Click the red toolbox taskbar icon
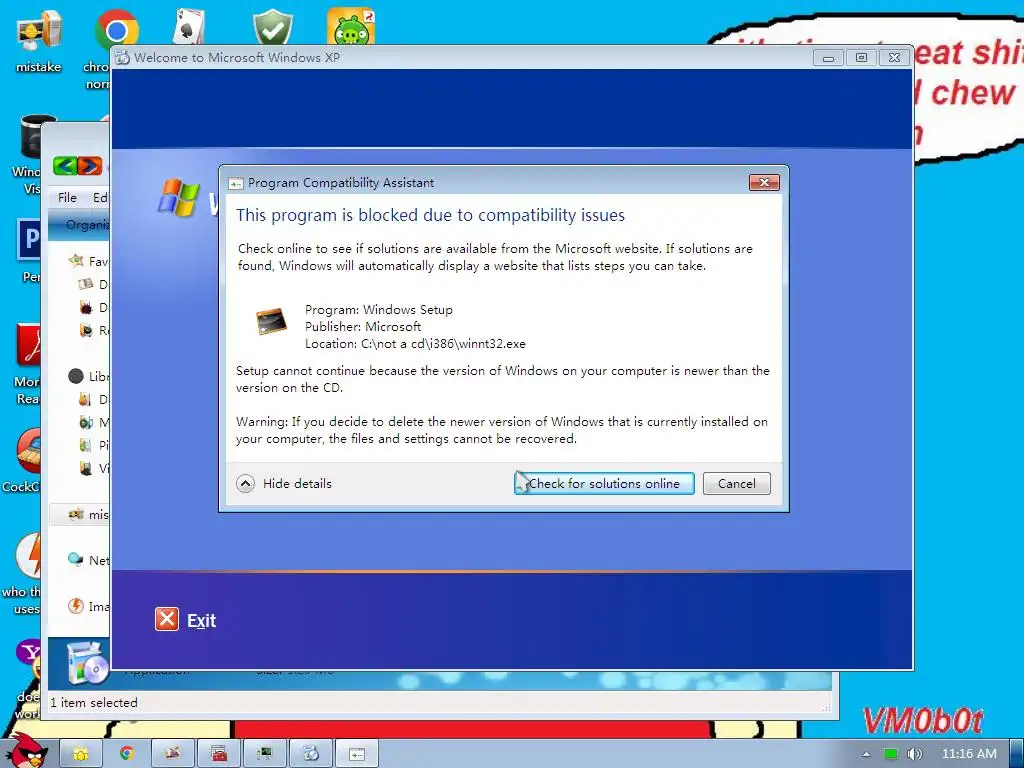Viewport: 1024px width, 768px height. pyautogui.click(x=218, y=754)
